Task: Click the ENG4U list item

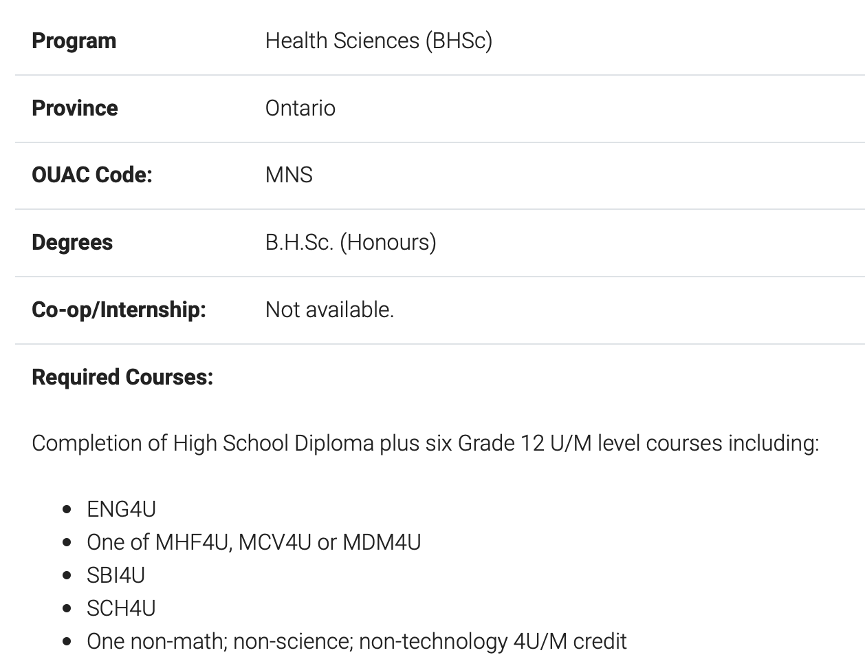Action: coord(122,509)
